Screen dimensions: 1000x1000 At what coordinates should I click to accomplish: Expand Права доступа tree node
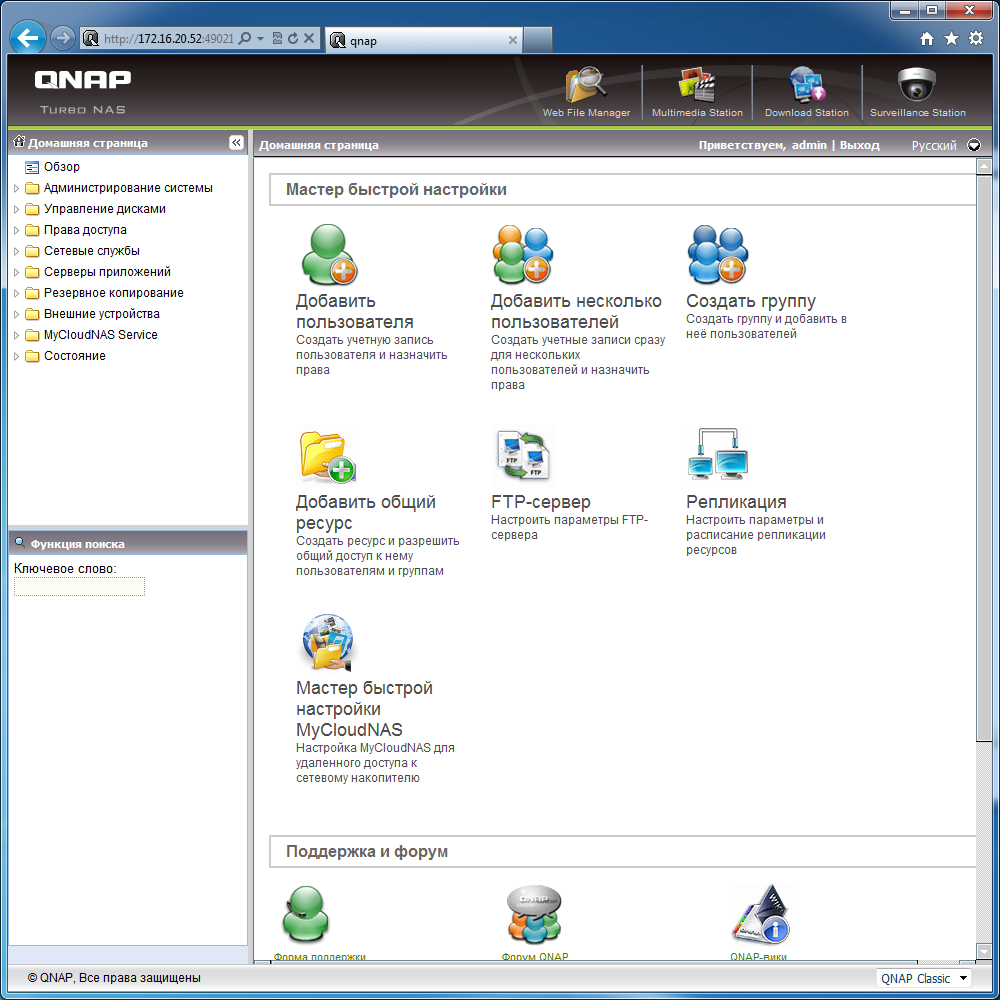(17, 230)
